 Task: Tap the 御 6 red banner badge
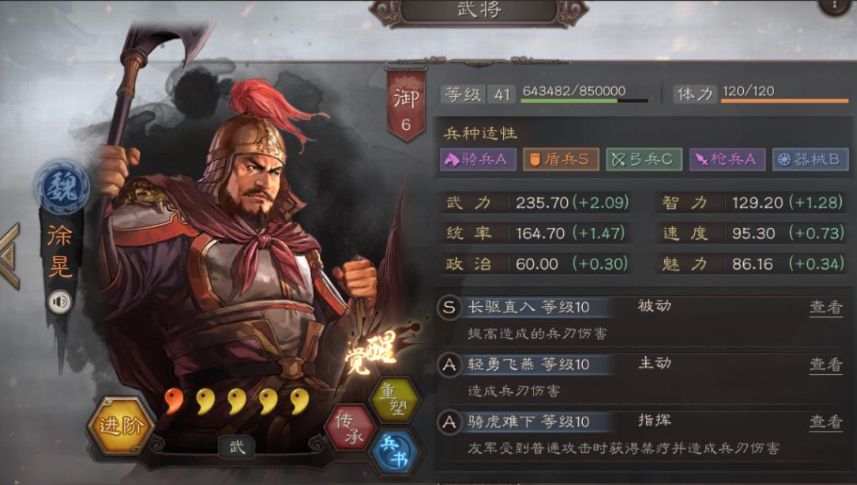click(x=406, y=105)
